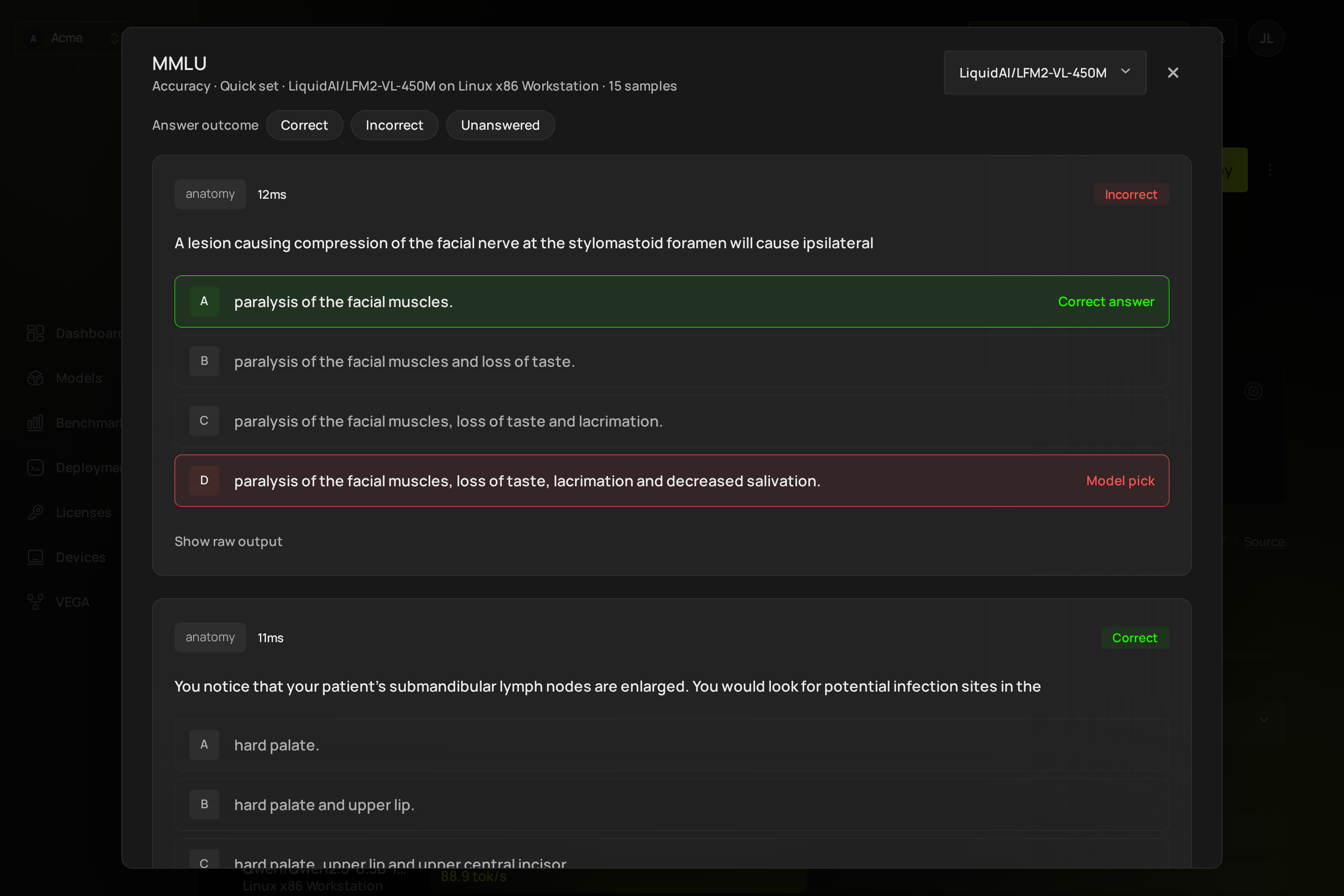Click the red Incorrect status badge
The width and height of the screenshot is (1344, 896).
1131,194
